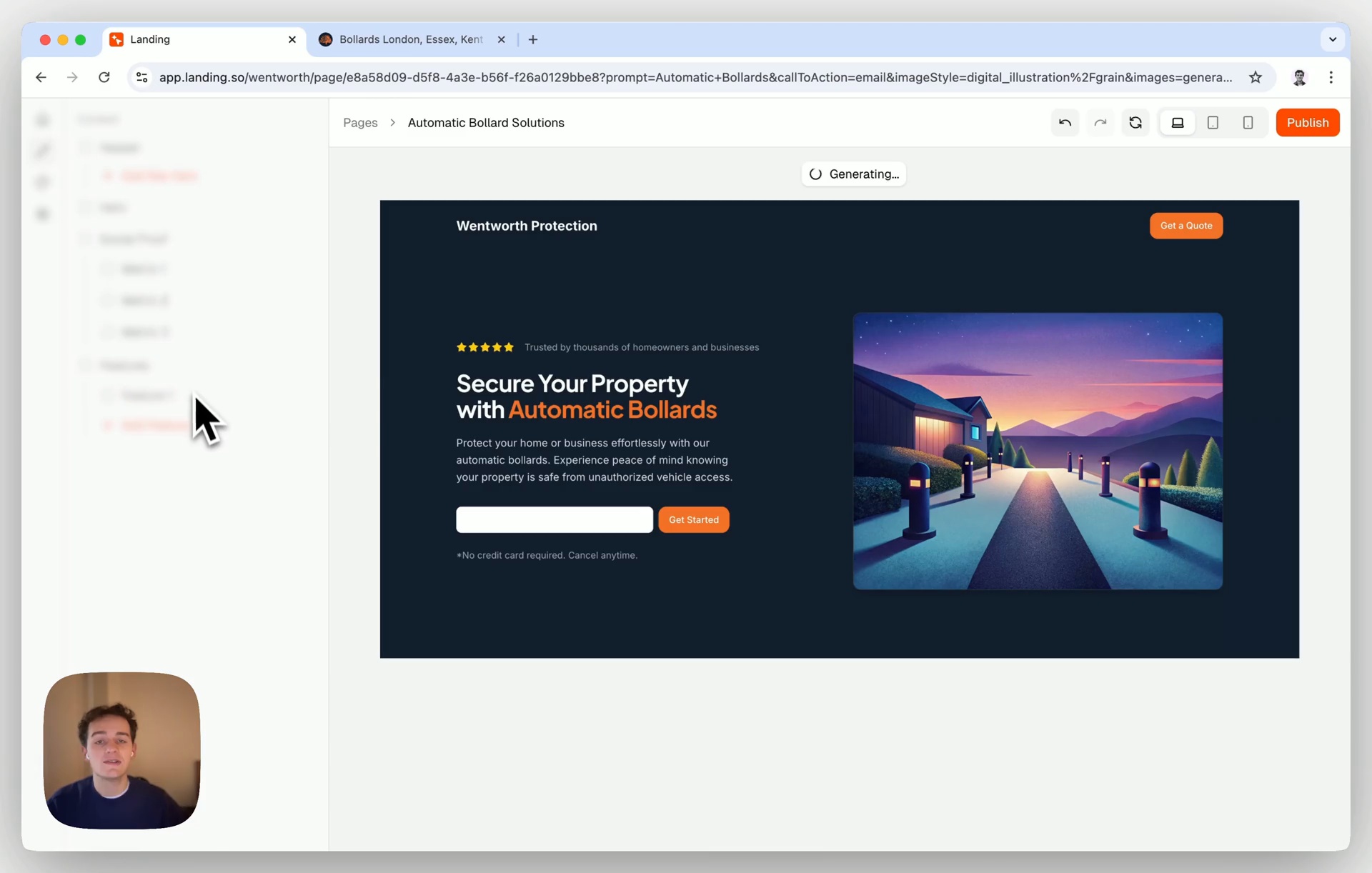Go to Pages in the breadcrumb

(360, 123)
